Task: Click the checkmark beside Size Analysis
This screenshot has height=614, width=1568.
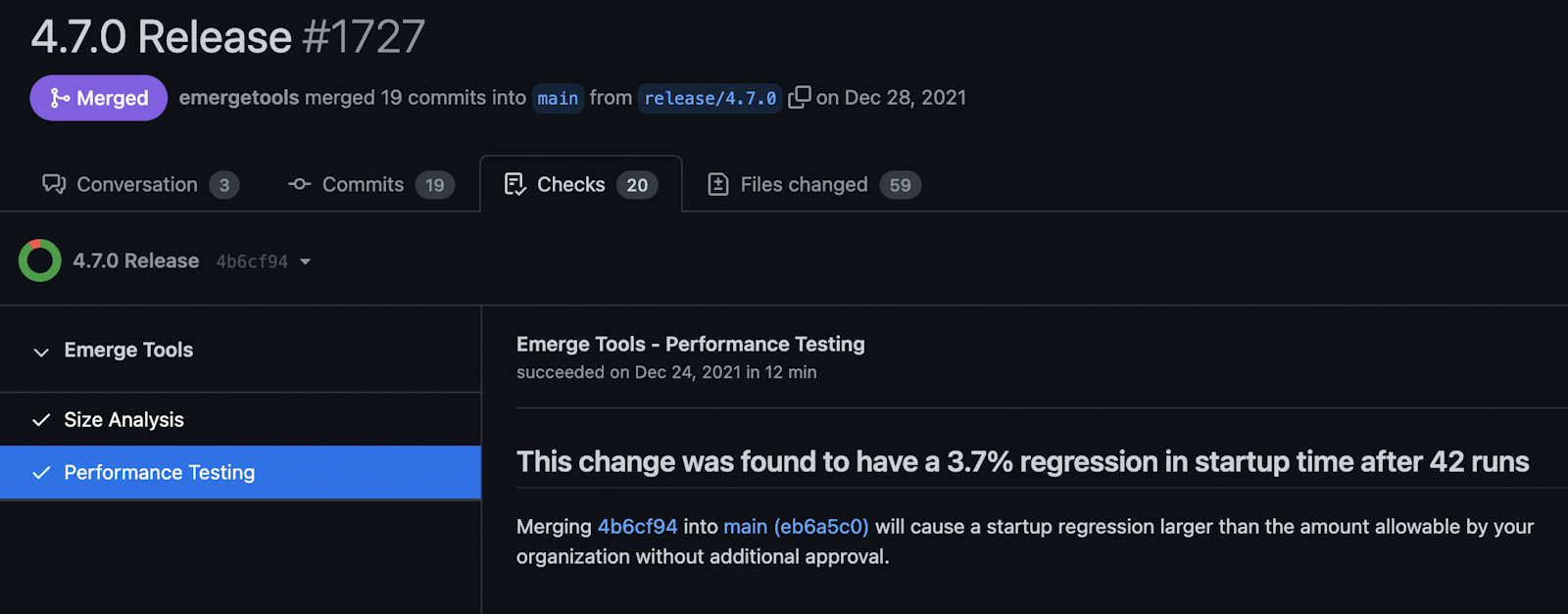Action: [x=40, y=419]
